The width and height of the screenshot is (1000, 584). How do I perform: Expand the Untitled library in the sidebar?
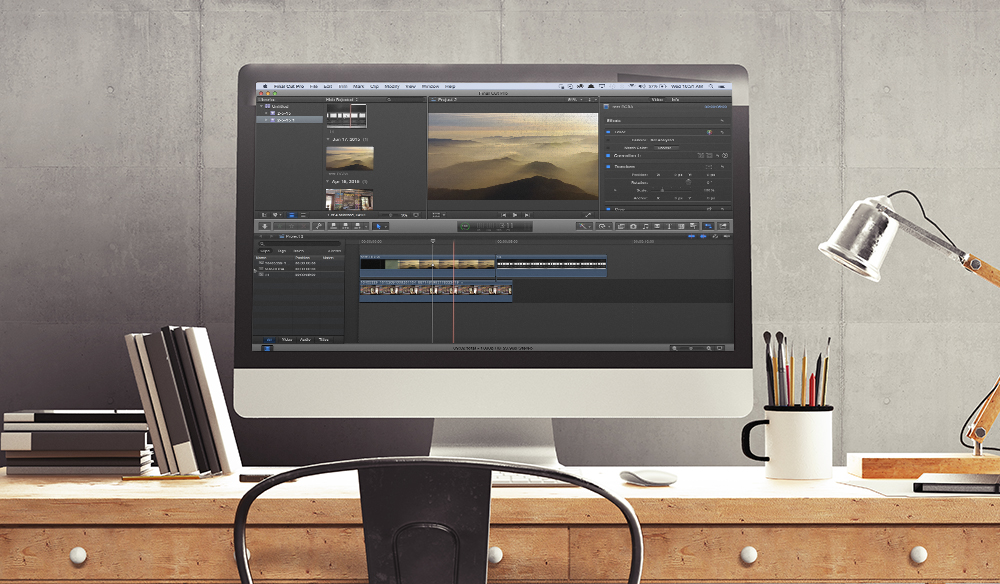click(x=261, y=106)
